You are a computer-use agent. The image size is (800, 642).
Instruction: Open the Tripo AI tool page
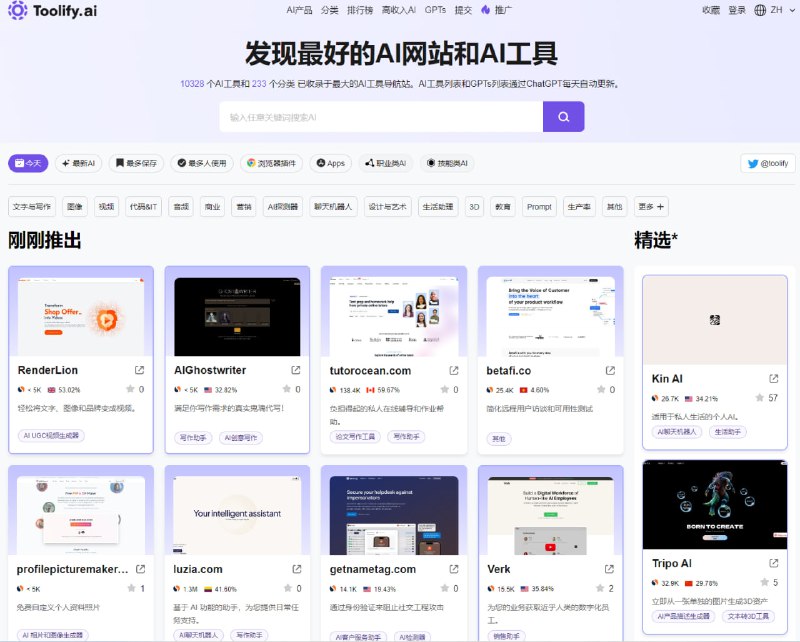tap(667, 562)
